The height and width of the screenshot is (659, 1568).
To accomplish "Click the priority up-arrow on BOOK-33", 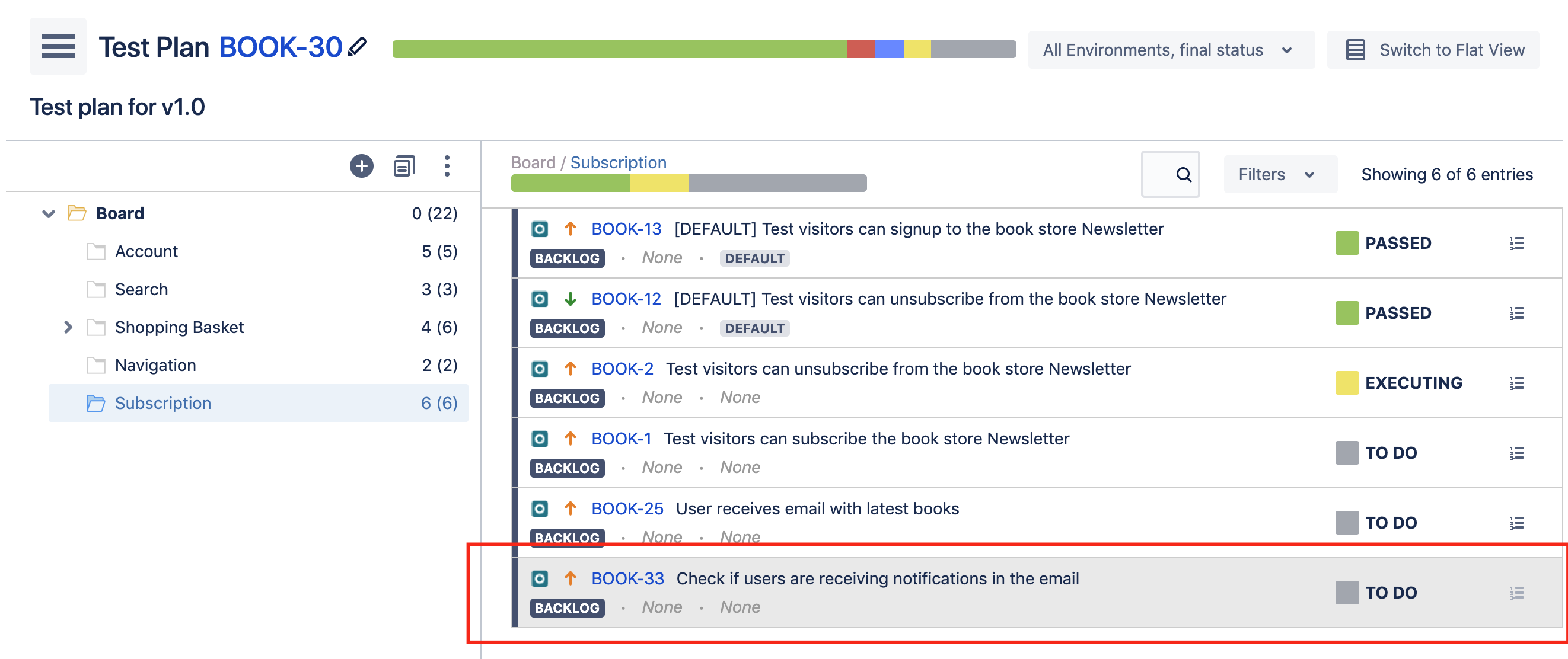I will click(571, 578).
